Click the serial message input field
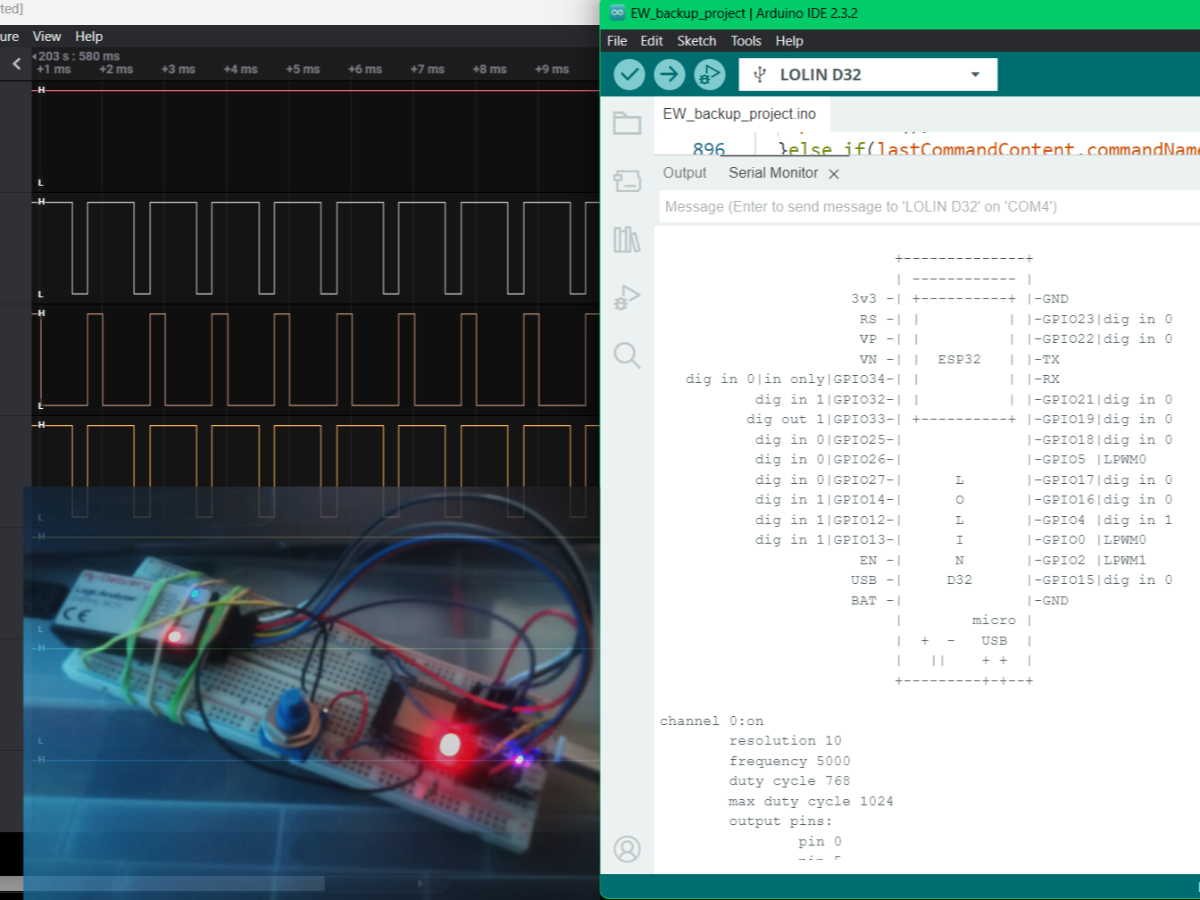 pos(920,207)
